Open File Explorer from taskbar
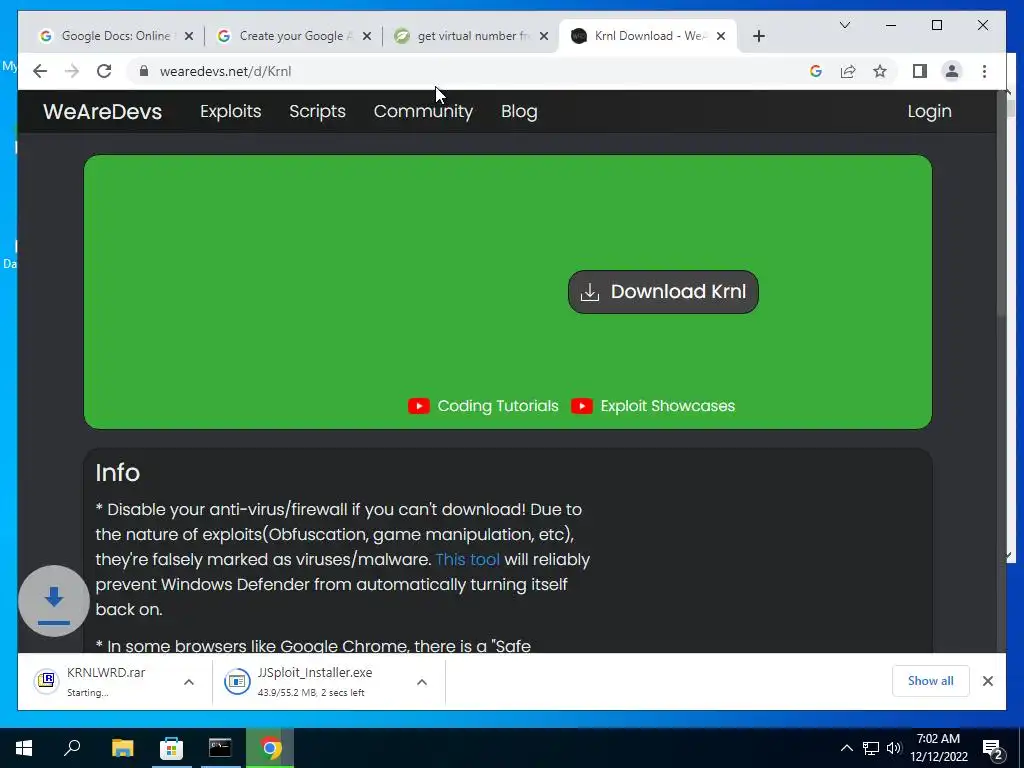The image size is (1024, 768). point(122,748)
